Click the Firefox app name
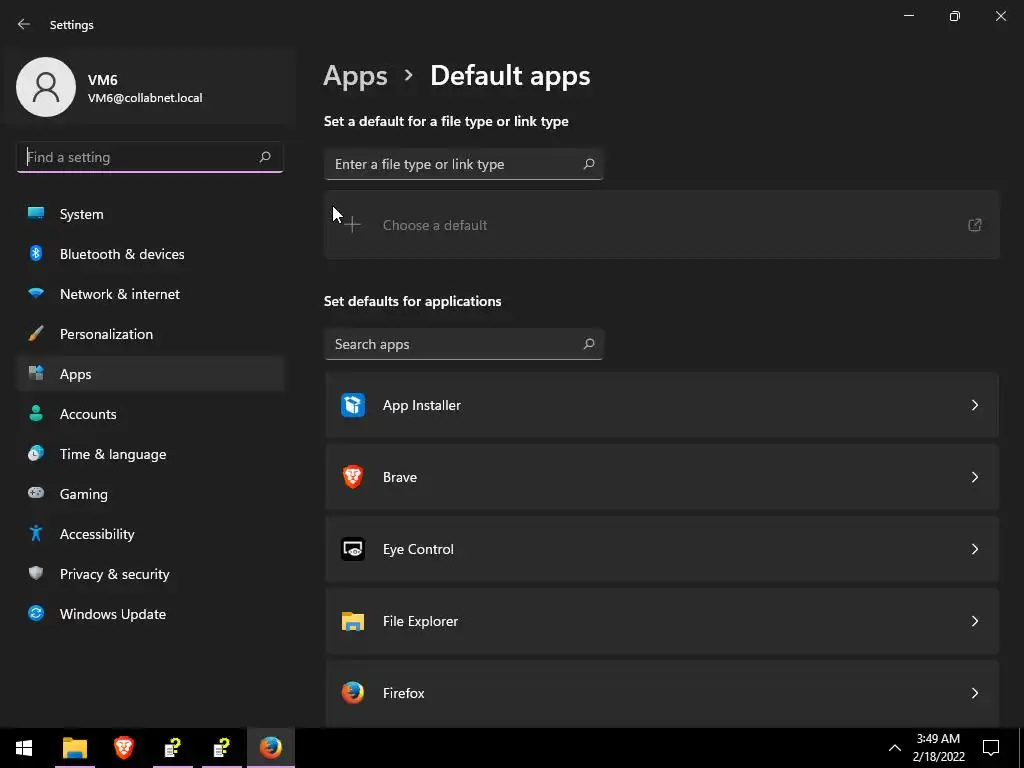 click(403, 693)
